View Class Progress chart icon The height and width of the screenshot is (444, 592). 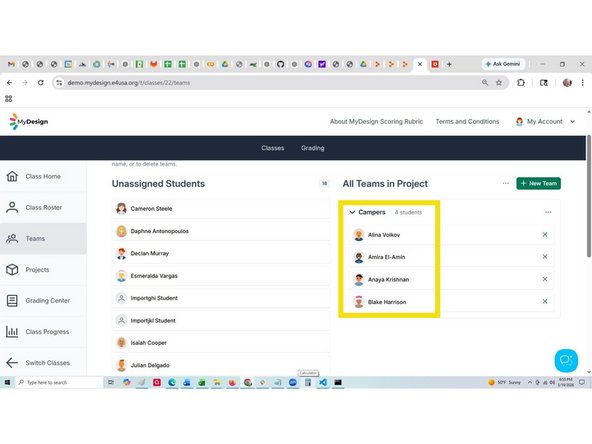coord(12,331)
